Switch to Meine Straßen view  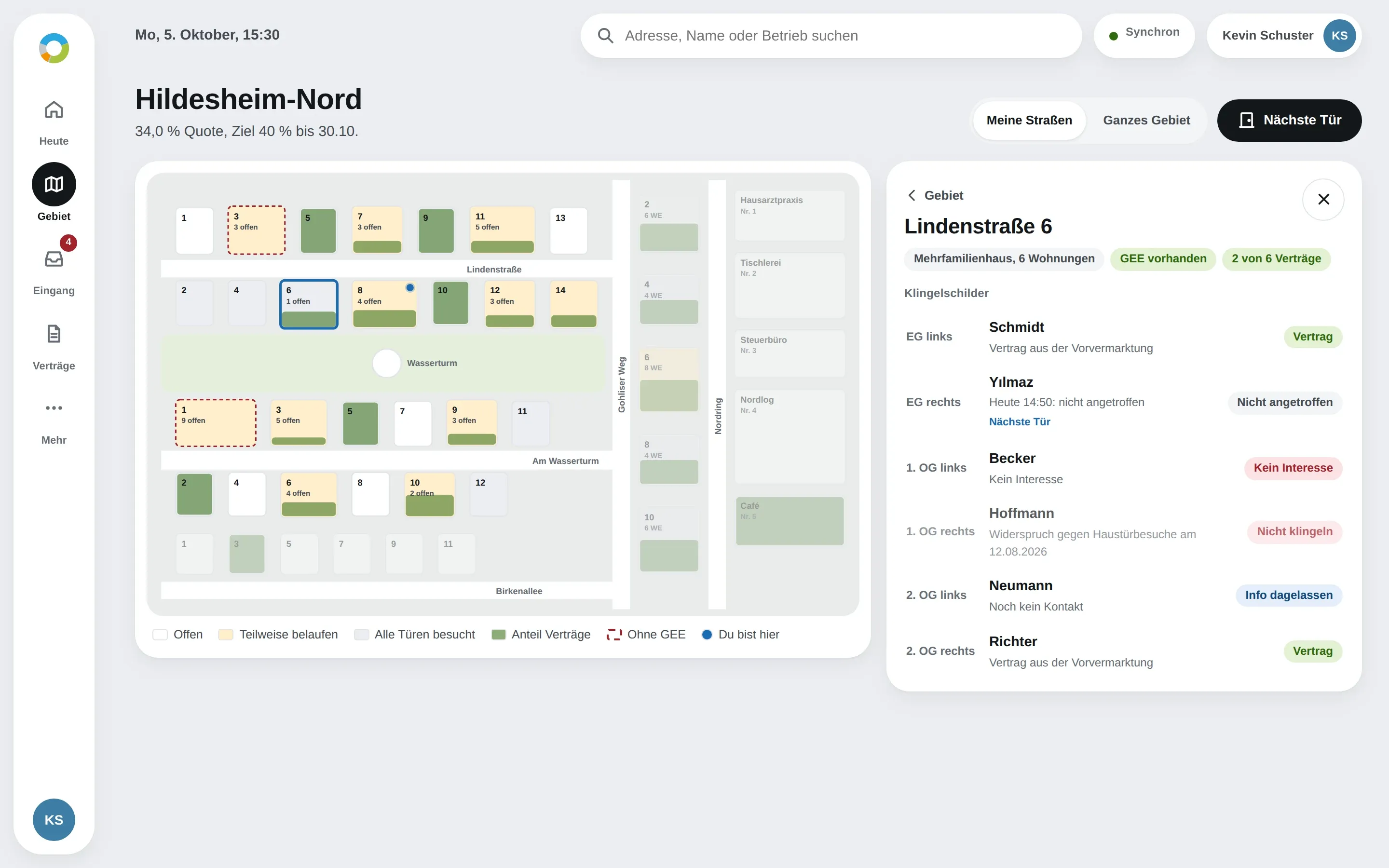tap(1029, 121)
